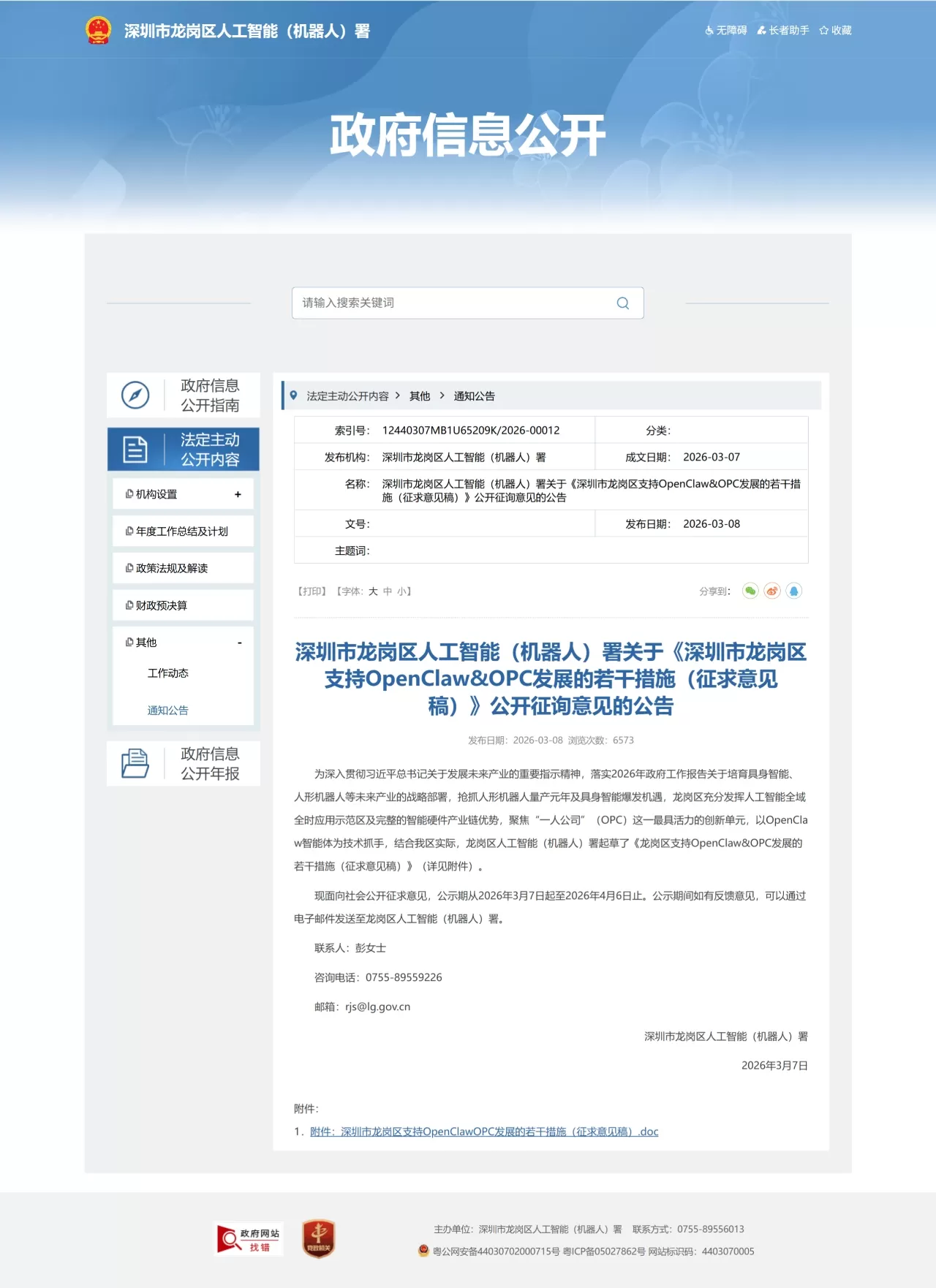The width and height of the screenshot is (936, 1288).
Task: Click the 党政机关 red badge in footer
Action: click(319, 1239)
